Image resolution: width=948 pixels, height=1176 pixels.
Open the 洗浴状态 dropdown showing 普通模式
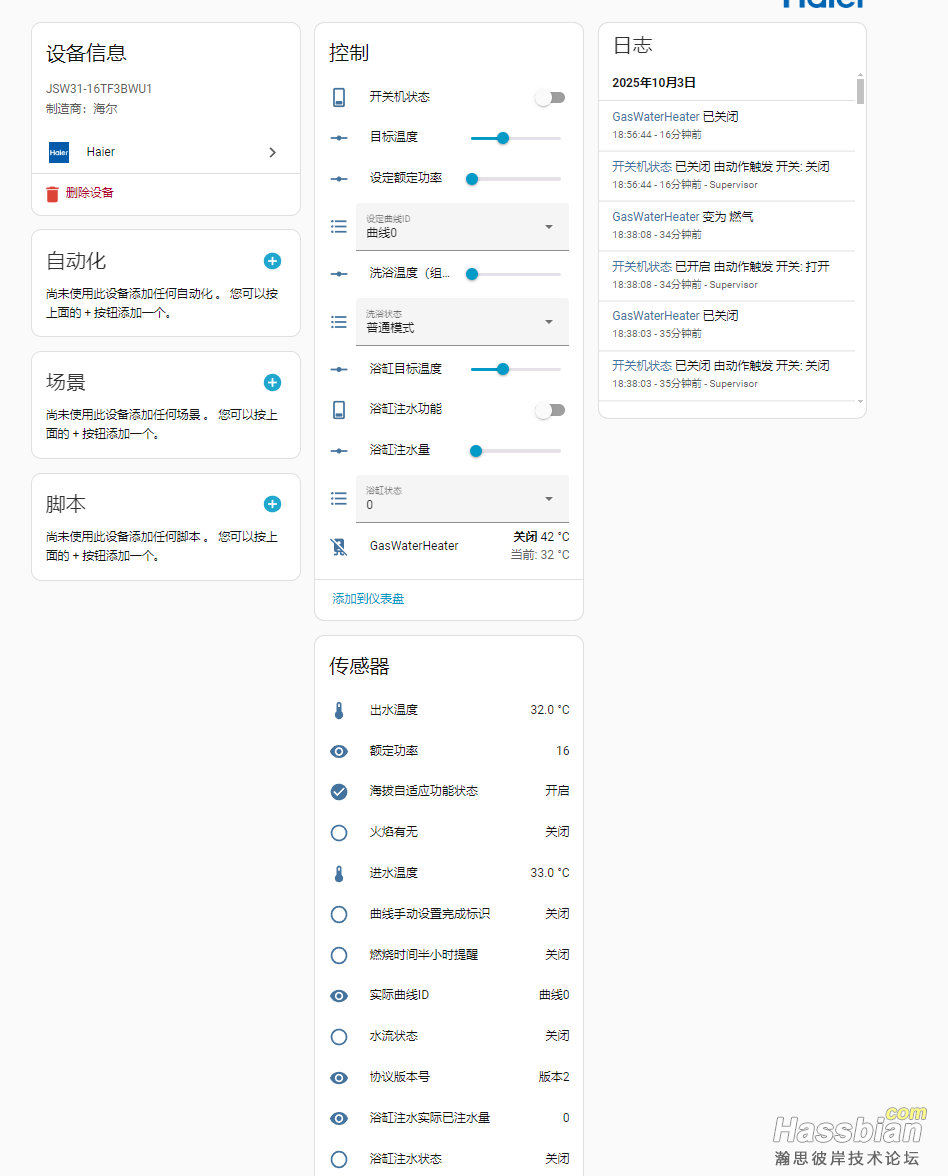[x=462, y=322]
